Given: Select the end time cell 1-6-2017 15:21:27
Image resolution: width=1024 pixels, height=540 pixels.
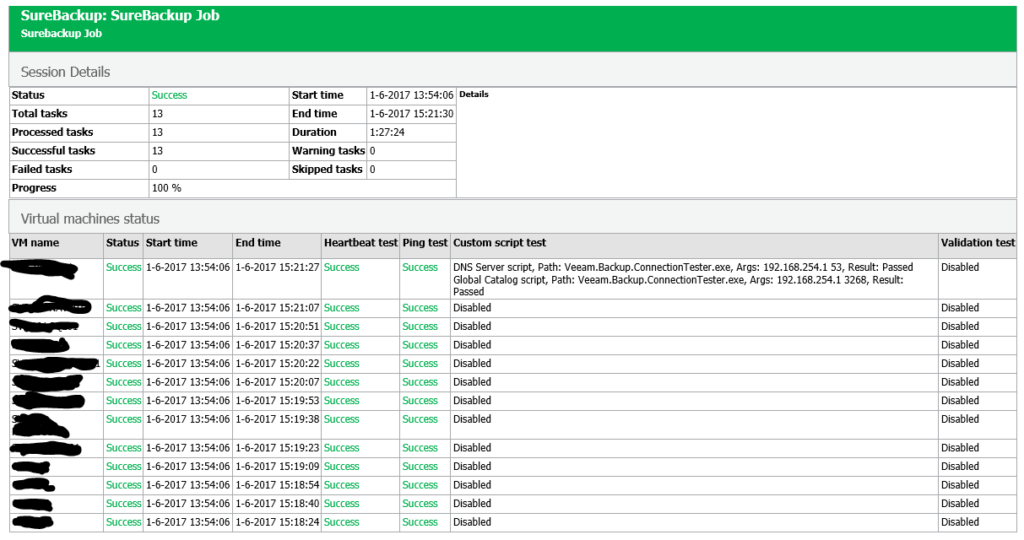Looking at the screenshot, I should 277,268.
